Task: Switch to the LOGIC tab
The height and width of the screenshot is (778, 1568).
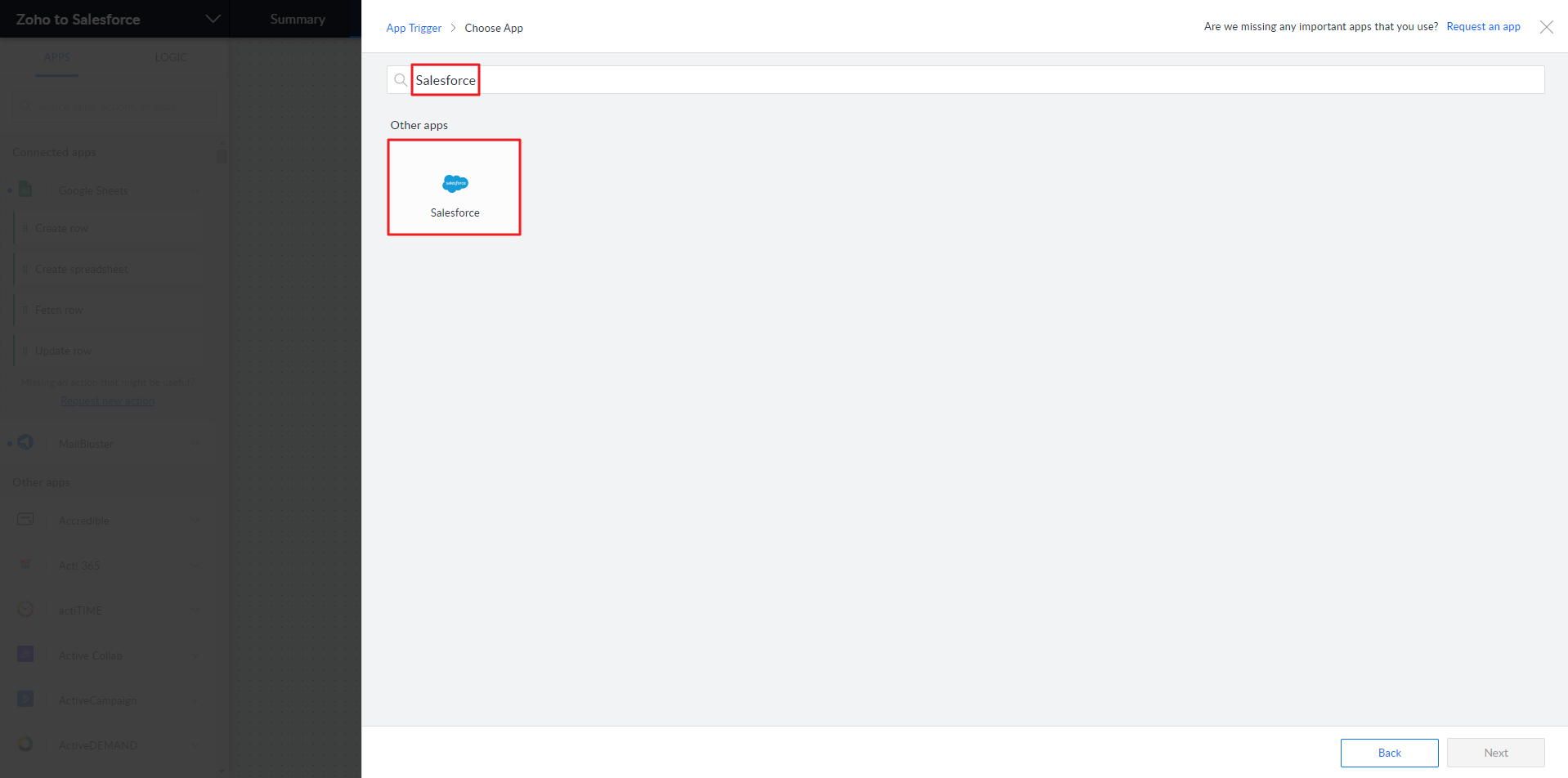Action: [170, 57]
